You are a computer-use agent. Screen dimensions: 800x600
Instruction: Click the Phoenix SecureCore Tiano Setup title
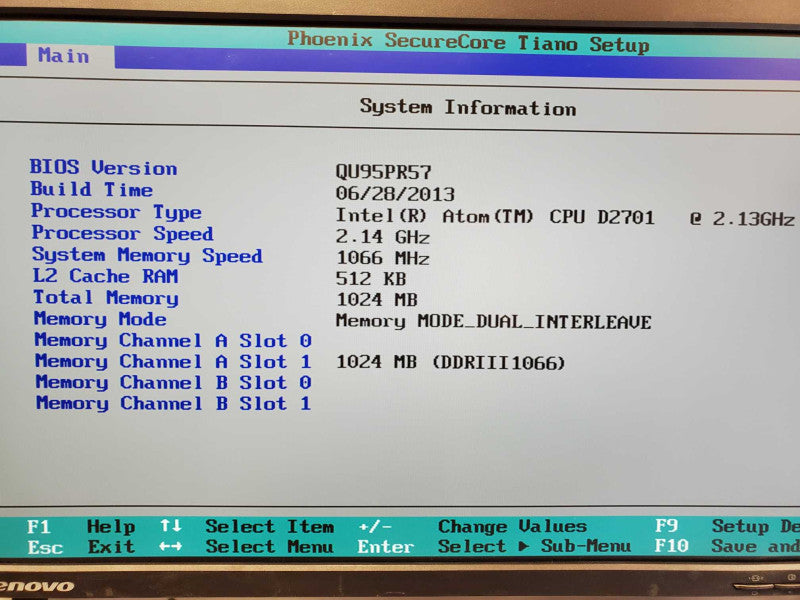(x=468, y=42)
